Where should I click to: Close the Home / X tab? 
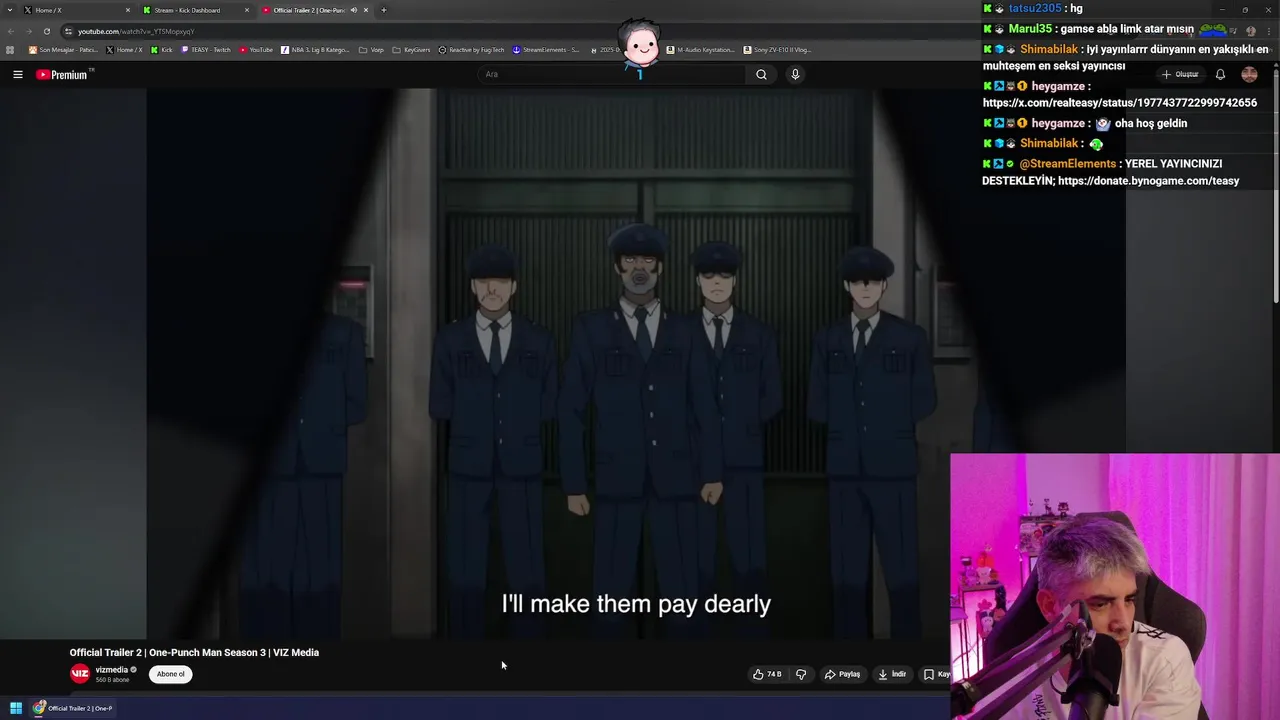(128, 10)
